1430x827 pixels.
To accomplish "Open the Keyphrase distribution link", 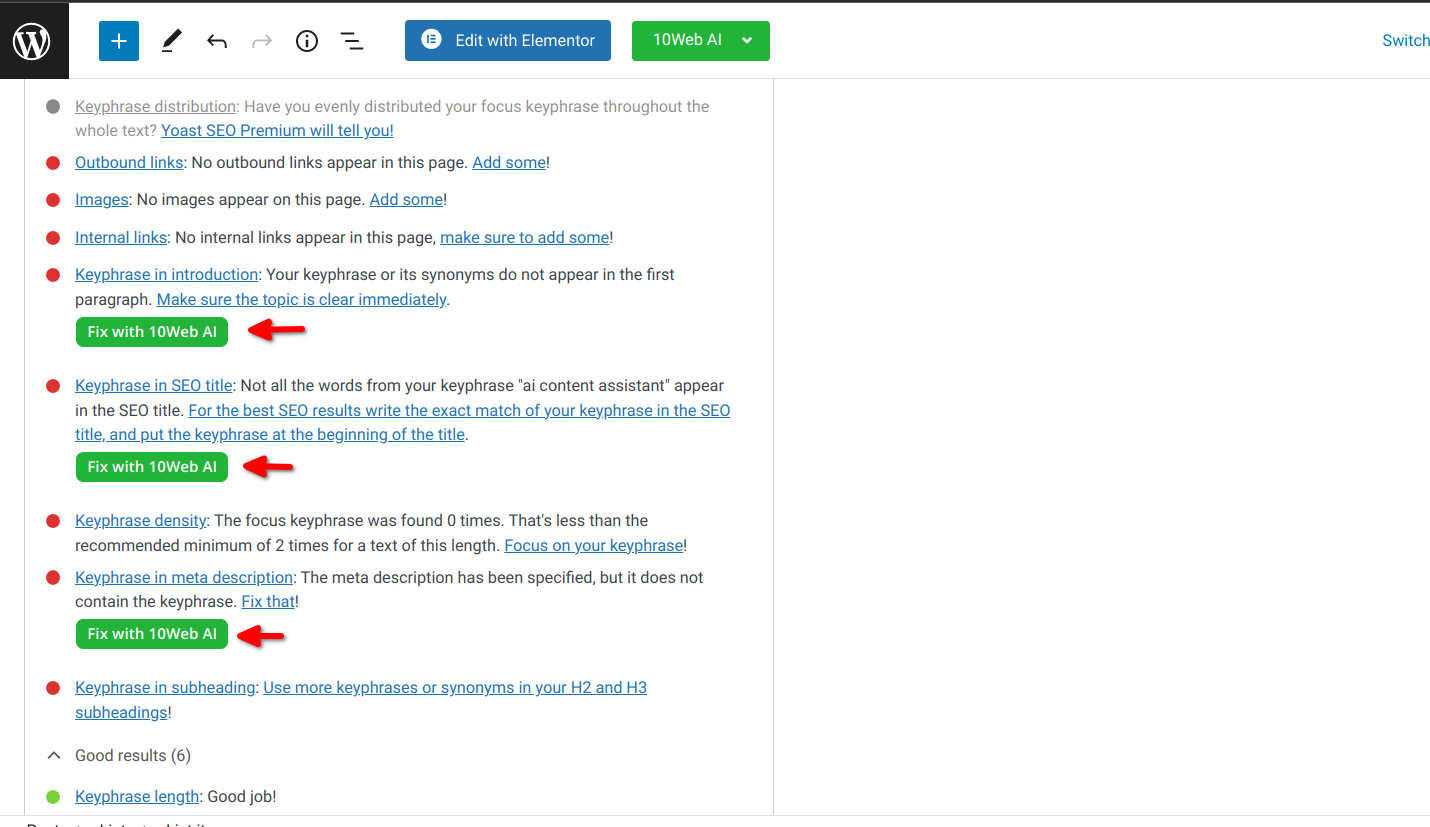I will (x=155, y=106).
